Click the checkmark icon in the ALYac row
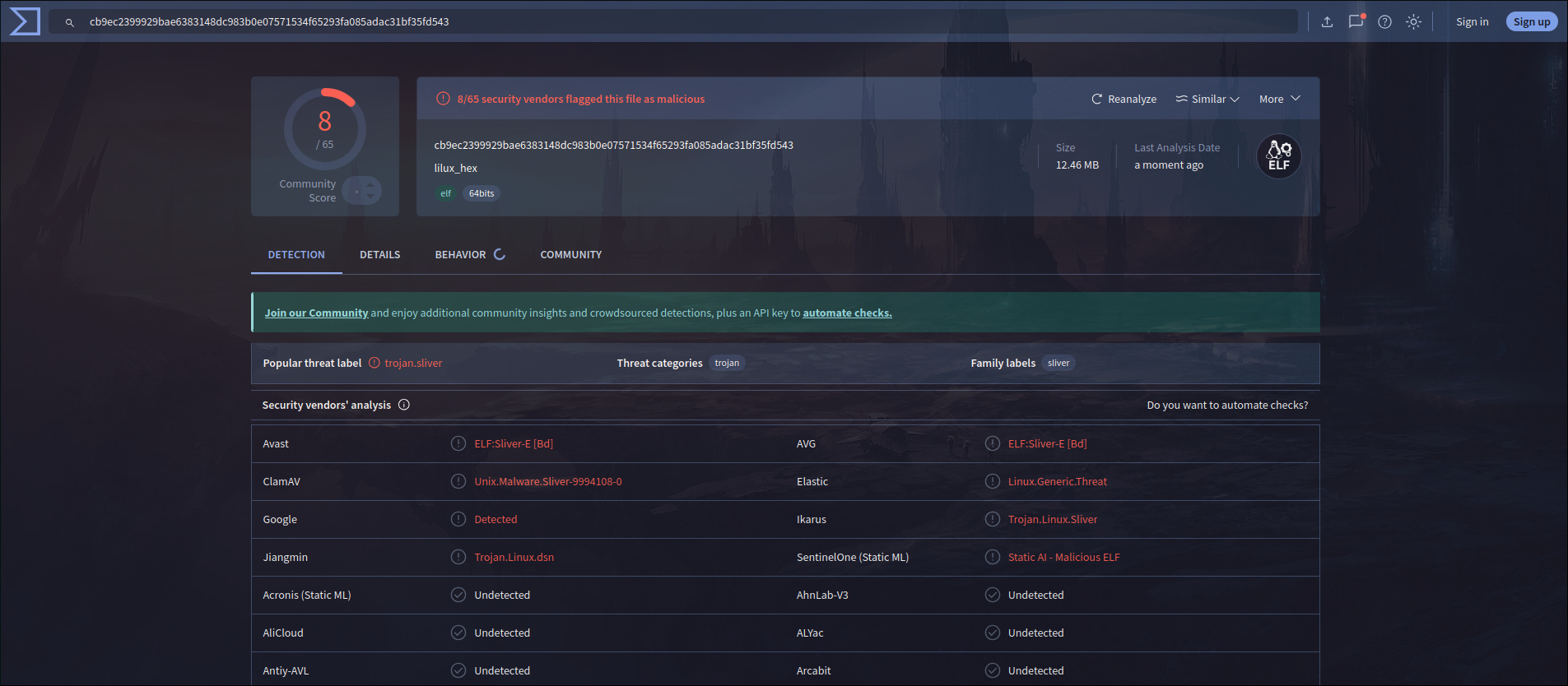 [993, 633]
